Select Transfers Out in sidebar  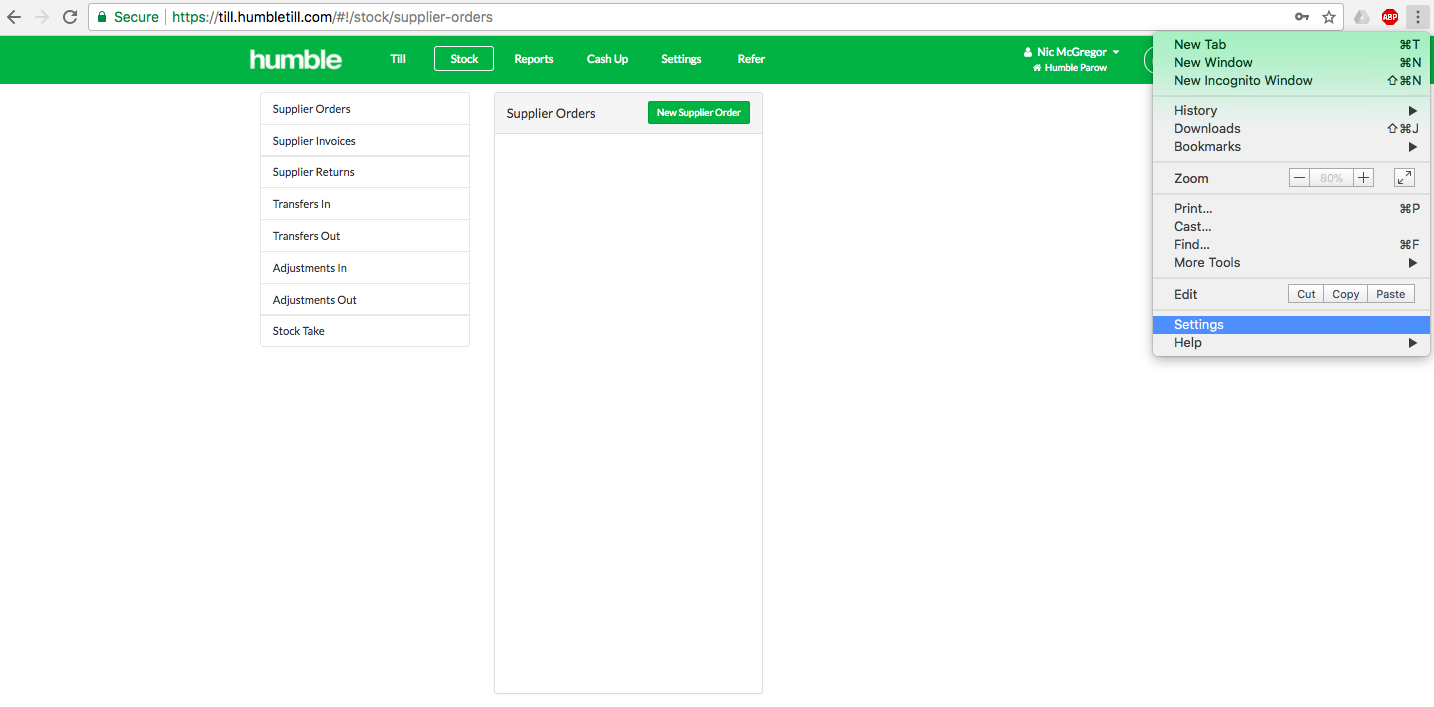coord(365,236)
